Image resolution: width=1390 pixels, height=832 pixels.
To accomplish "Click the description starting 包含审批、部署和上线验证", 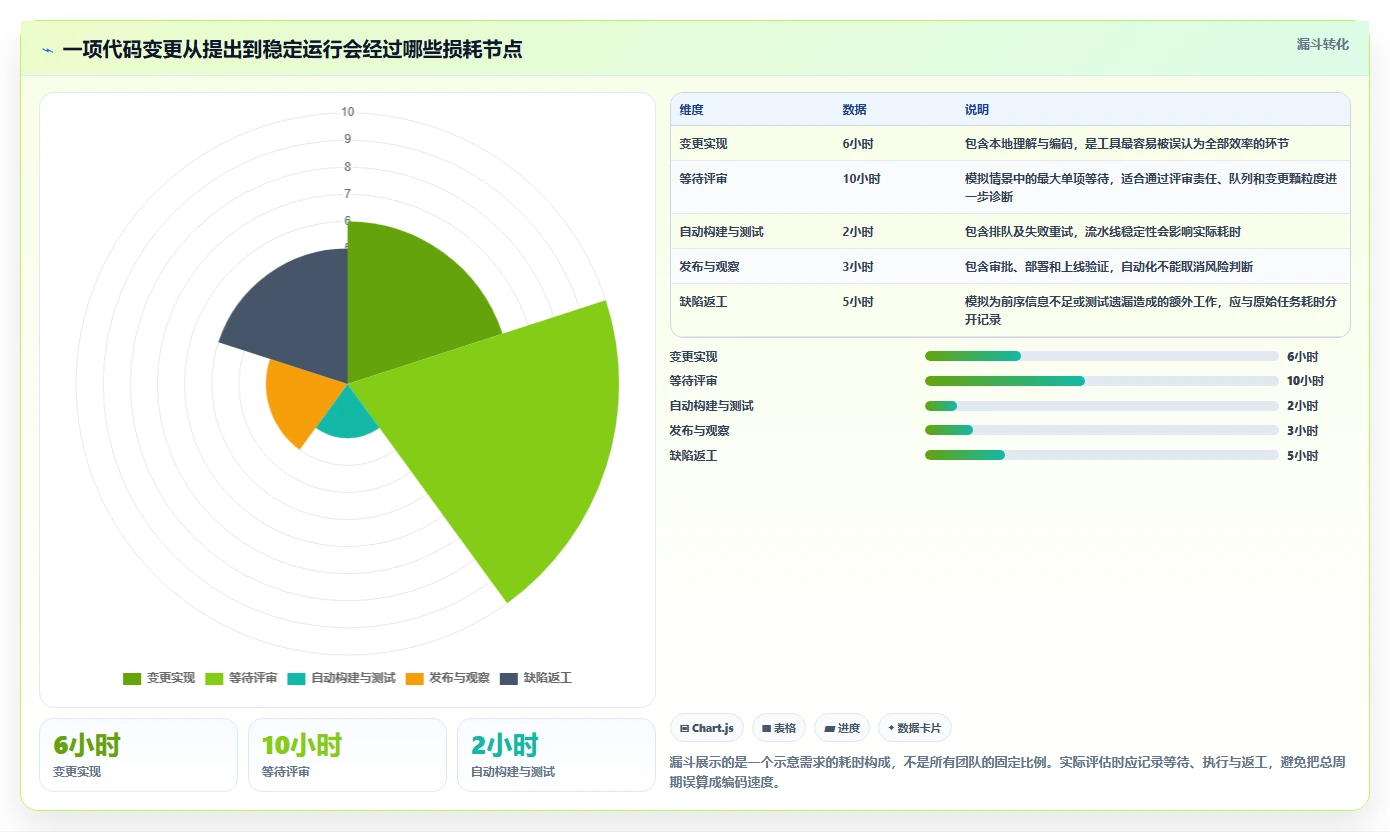I will (1108, 267).
